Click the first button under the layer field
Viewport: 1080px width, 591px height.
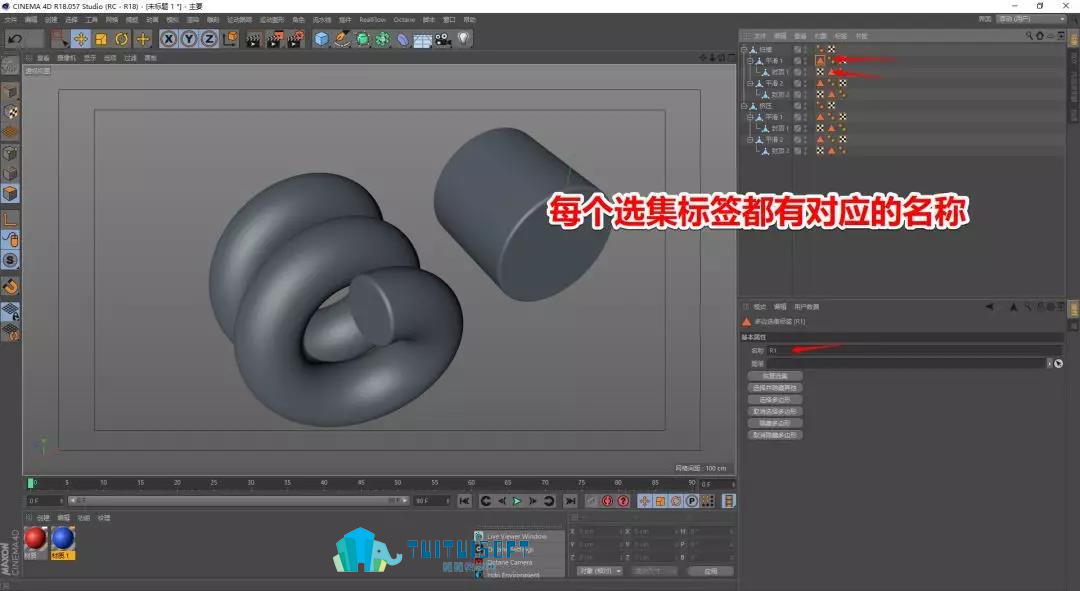775,376
